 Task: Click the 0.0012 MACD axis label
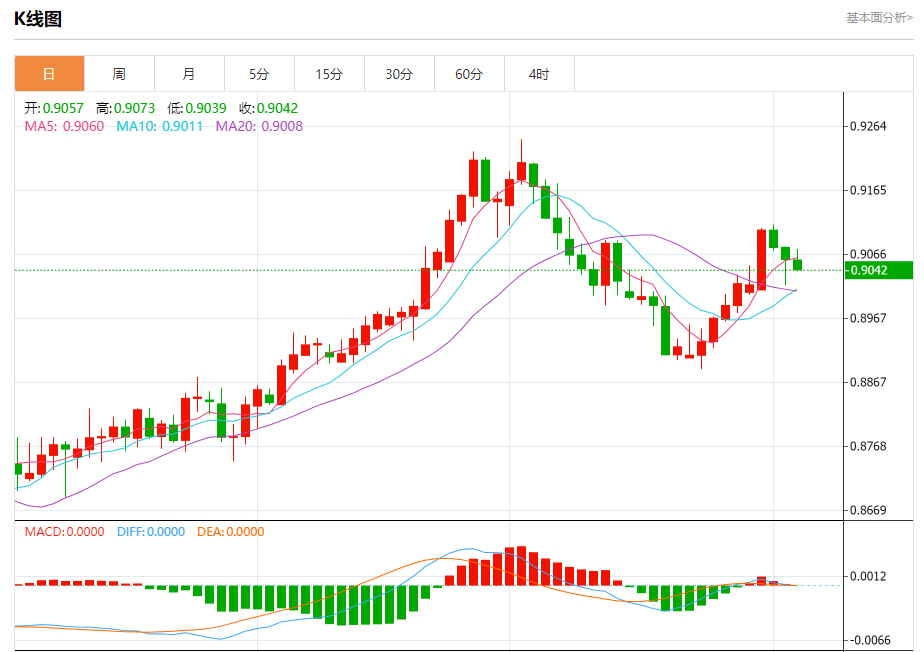pos(868,577)
